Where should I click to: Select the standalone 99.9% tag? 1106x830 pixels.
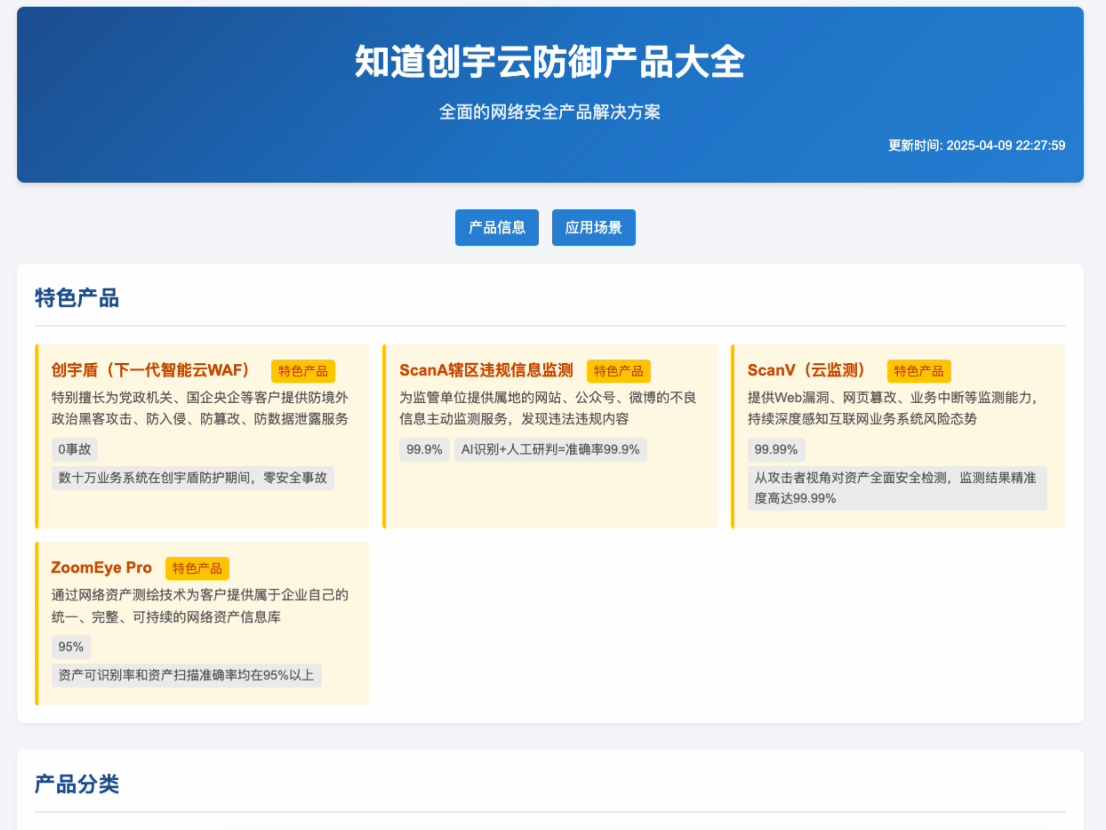[x=425, y=449]
